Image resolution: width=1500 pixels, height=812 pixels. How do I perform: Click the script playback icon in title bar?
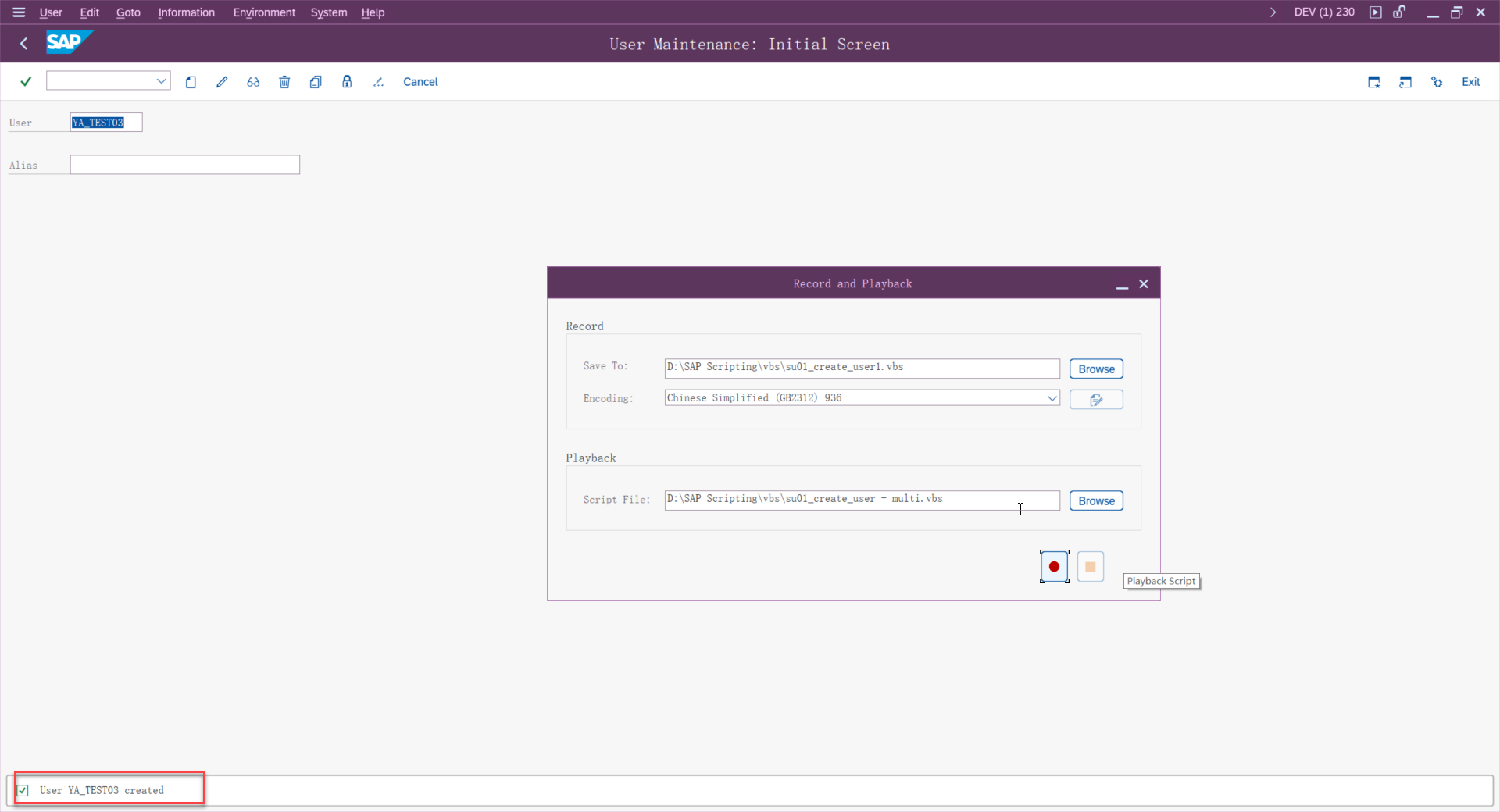tap(1376, 12)
